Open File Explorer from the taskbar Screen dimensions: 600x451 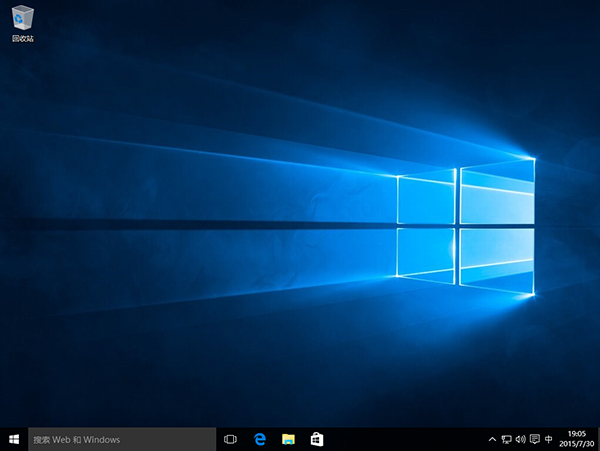288,439
